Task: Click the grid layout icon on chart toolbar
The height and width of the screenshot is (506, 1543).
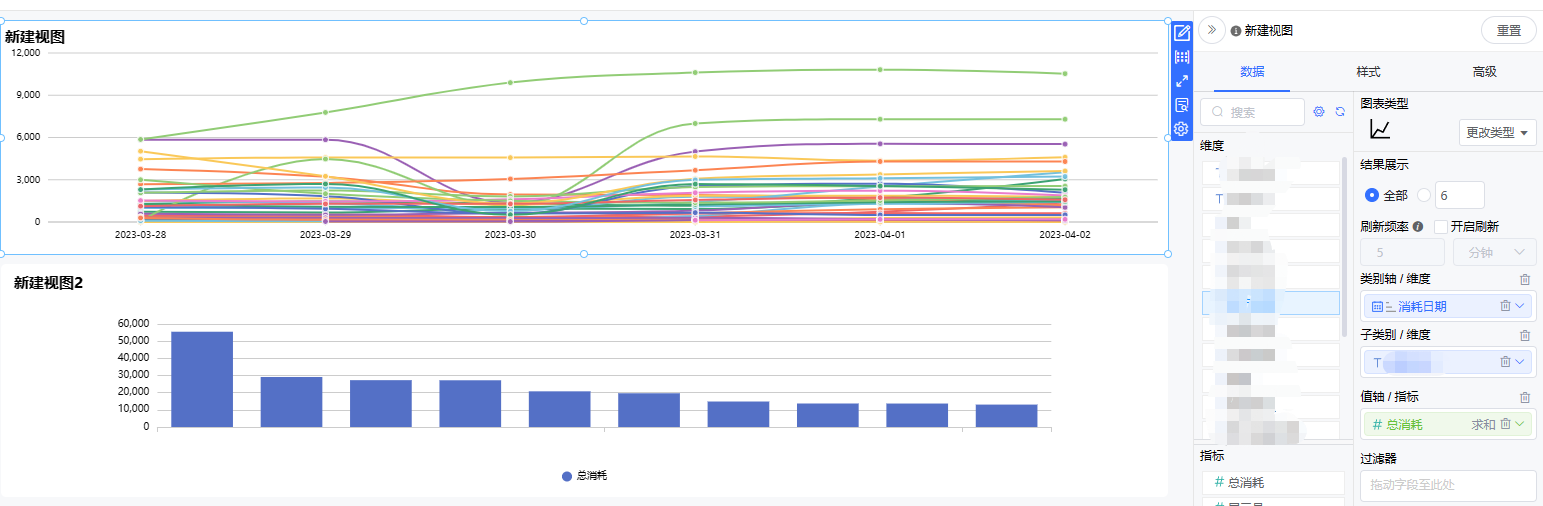Action: coord(1182,57)
